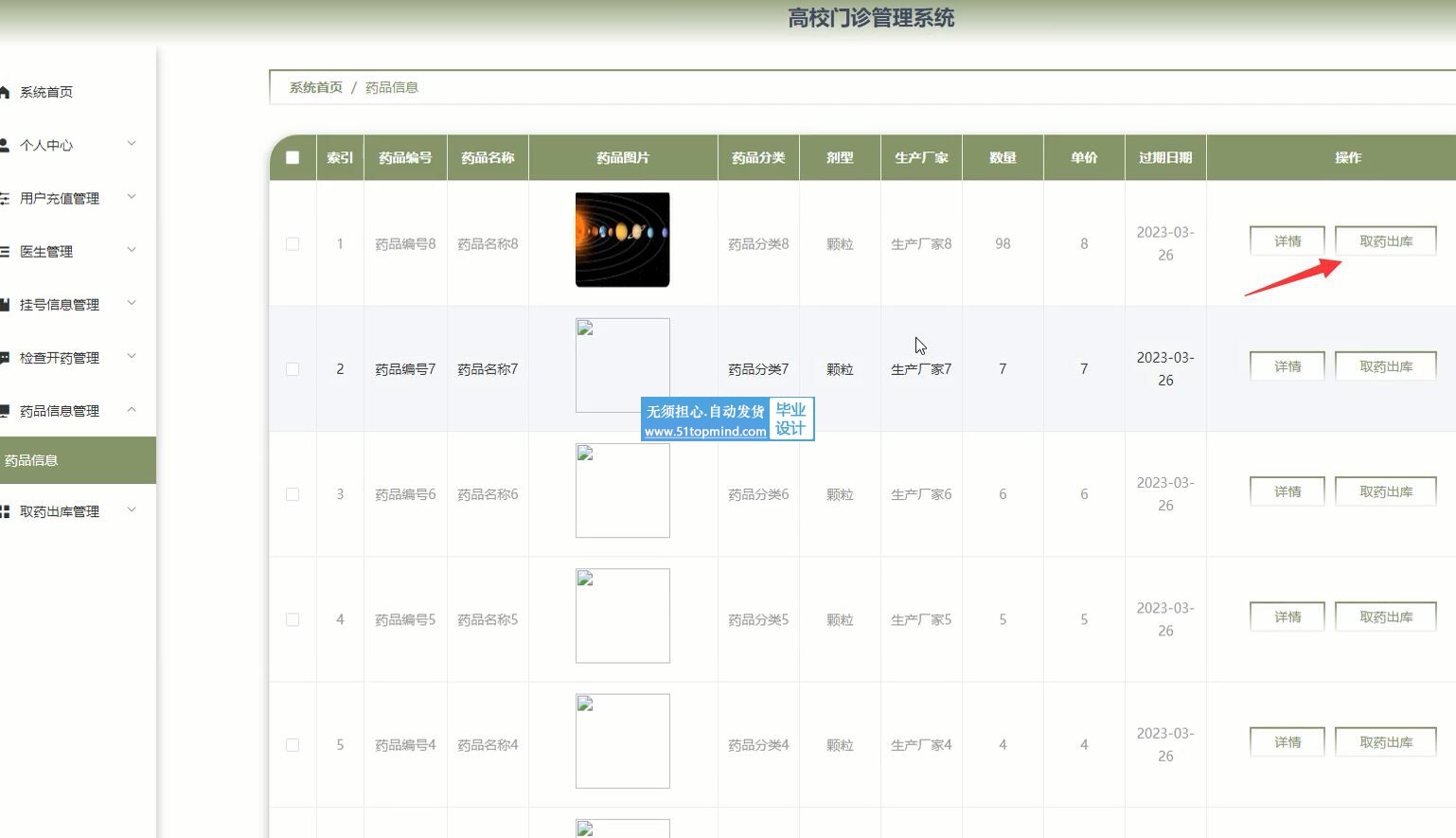Open the 个人中心 sidebar menu
Screen dimensions: 1456x838
point(46,145)
